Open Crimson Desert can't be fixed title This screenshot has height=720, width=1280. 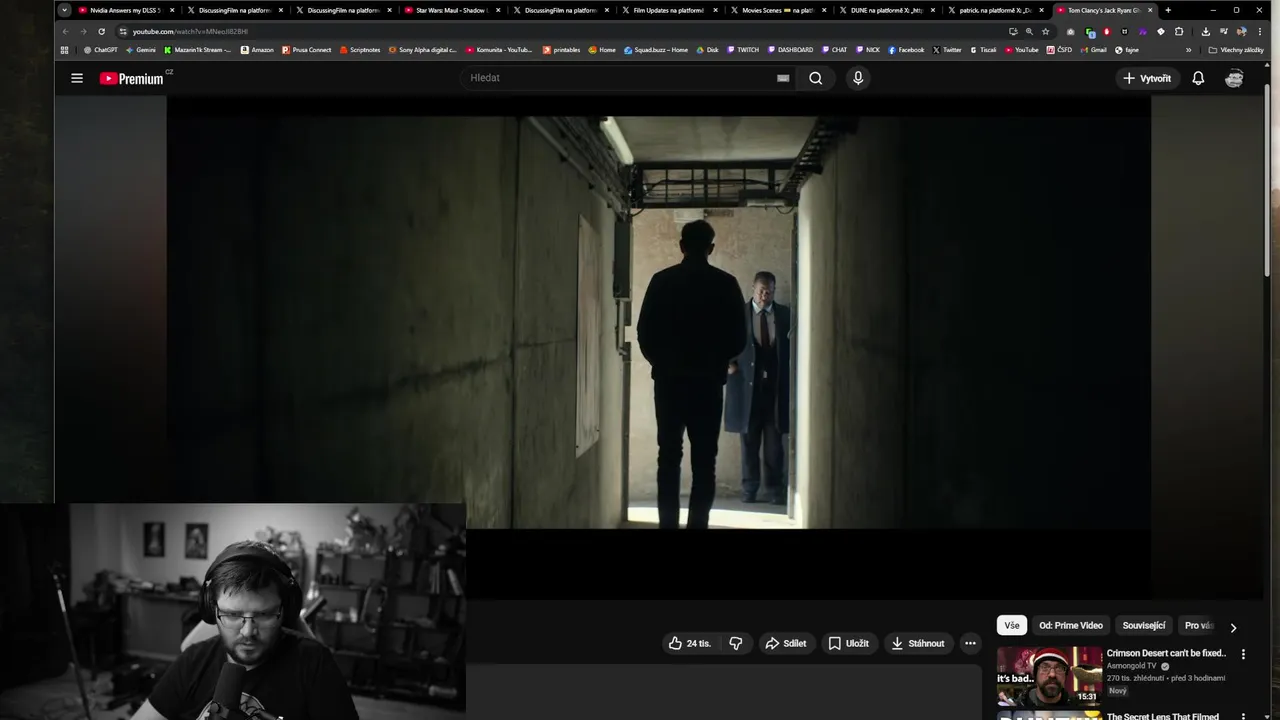pos(1166,653)
